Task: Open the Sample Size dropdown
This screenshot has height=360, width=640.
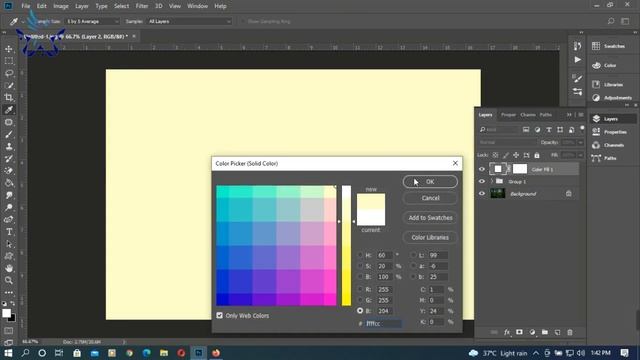Action: point(92,21)
